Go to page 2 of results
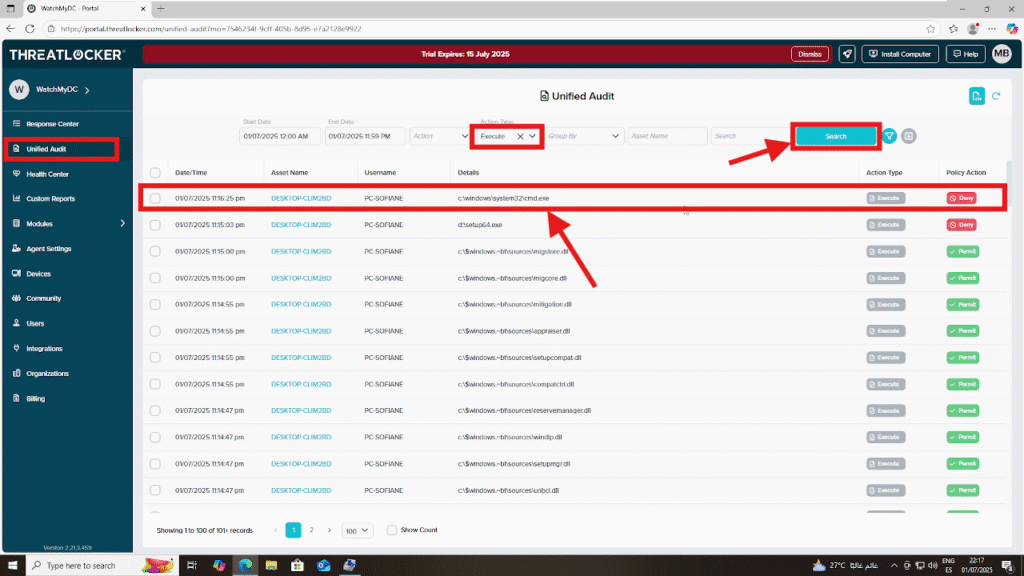The image size is (1024, 576). (312, 530)
